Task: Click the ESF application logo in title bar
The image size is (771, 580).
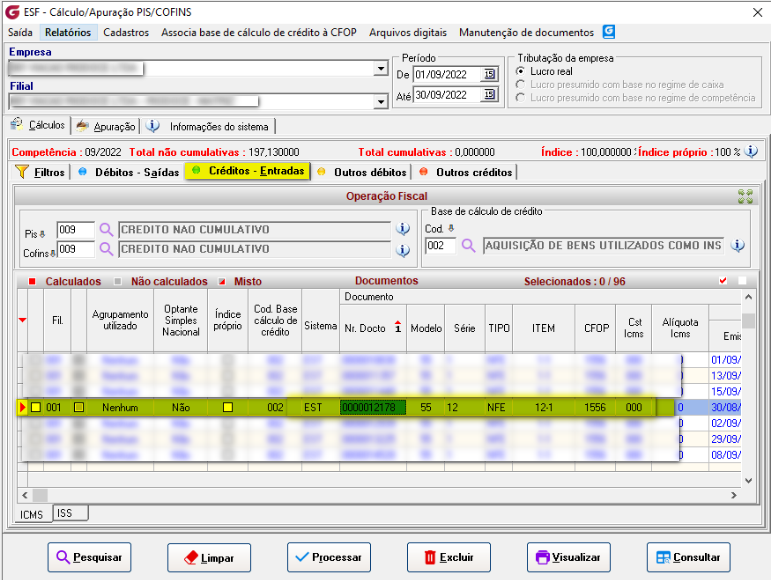Action: (x=12, y=12)
